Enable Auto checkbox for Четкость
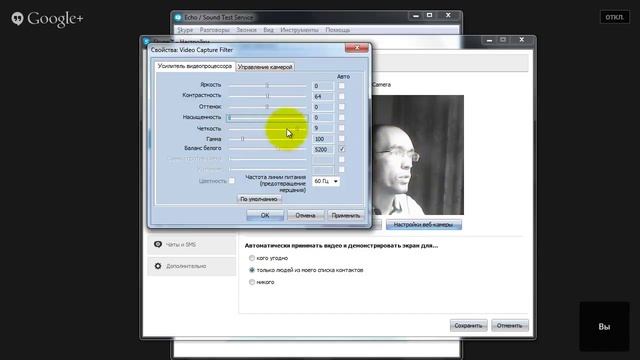The width and height of the screenshot is (640, 360). 341,128
